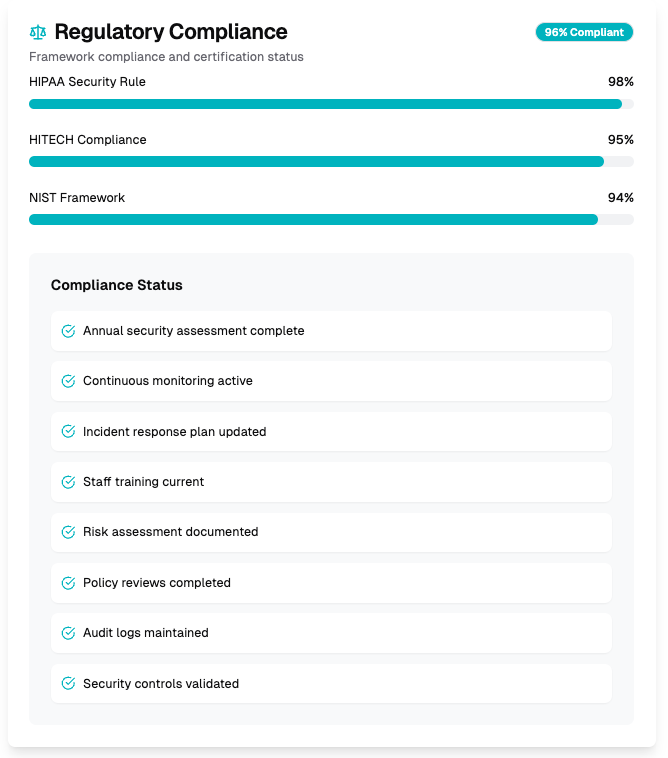Click check icon next to Risk assessment documented
This screenshot has width=668, height=758.
point(68,532)
